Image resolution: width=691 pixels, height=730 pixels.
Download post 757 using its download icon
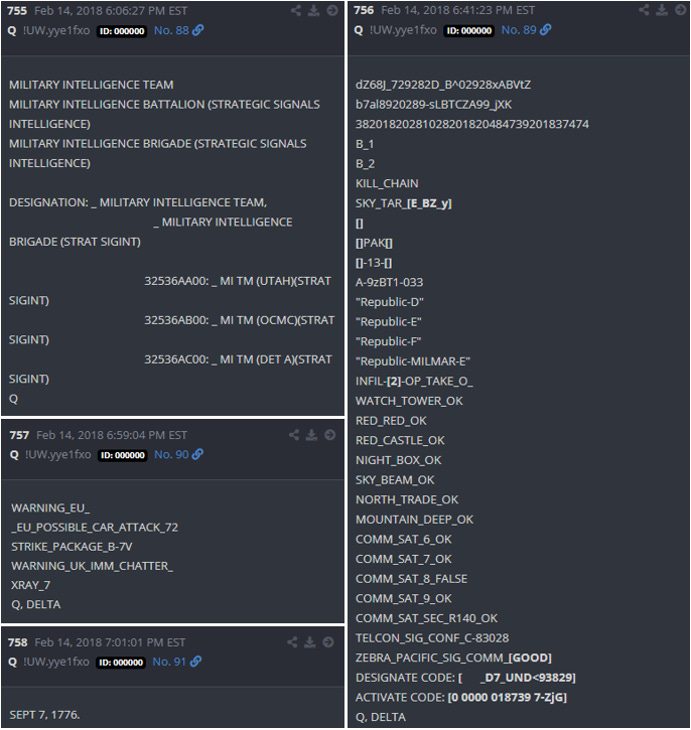[312, 435]
